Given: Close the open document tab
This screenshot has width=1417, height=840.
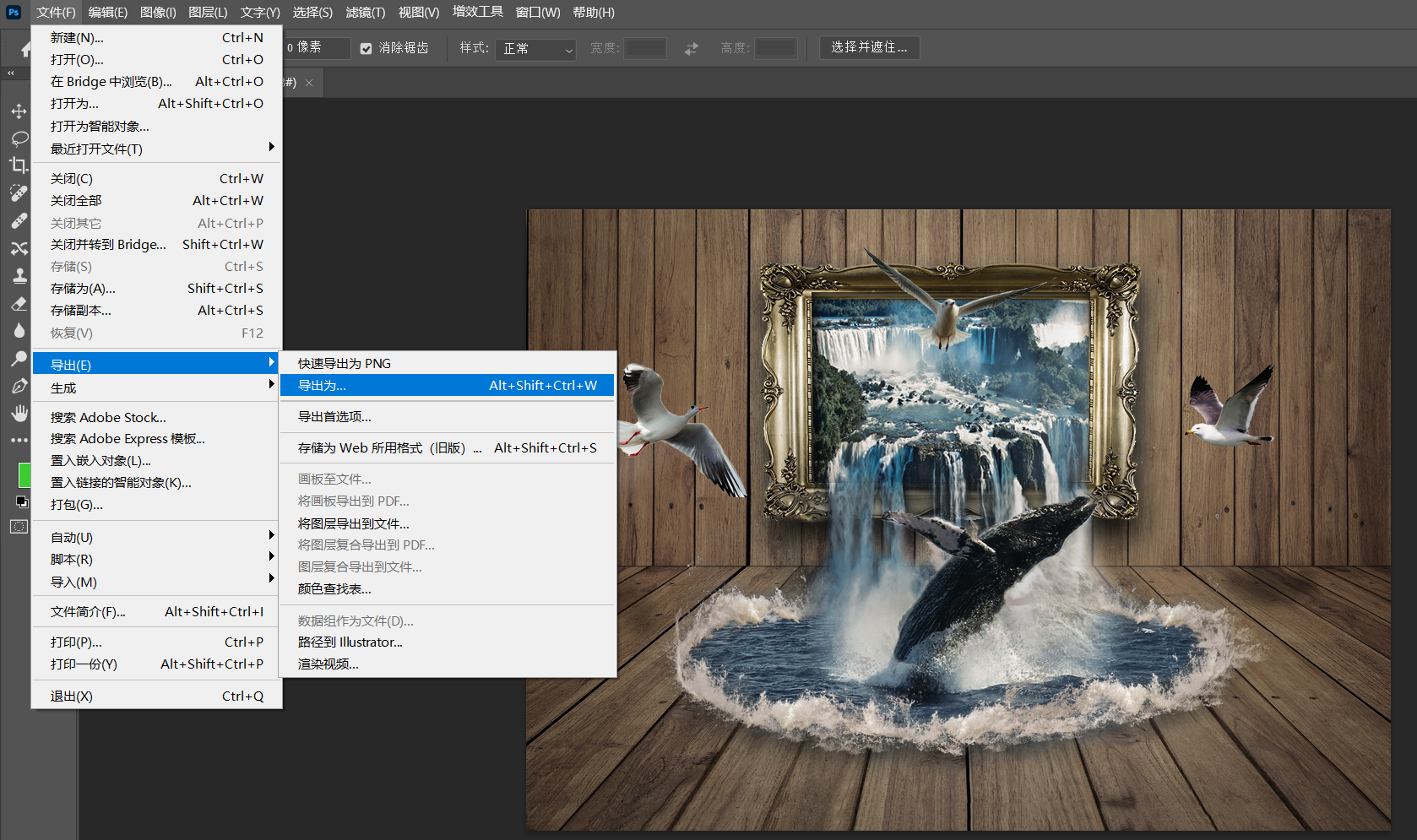Looking at the screenshot, I should click(x=309, y=83).
